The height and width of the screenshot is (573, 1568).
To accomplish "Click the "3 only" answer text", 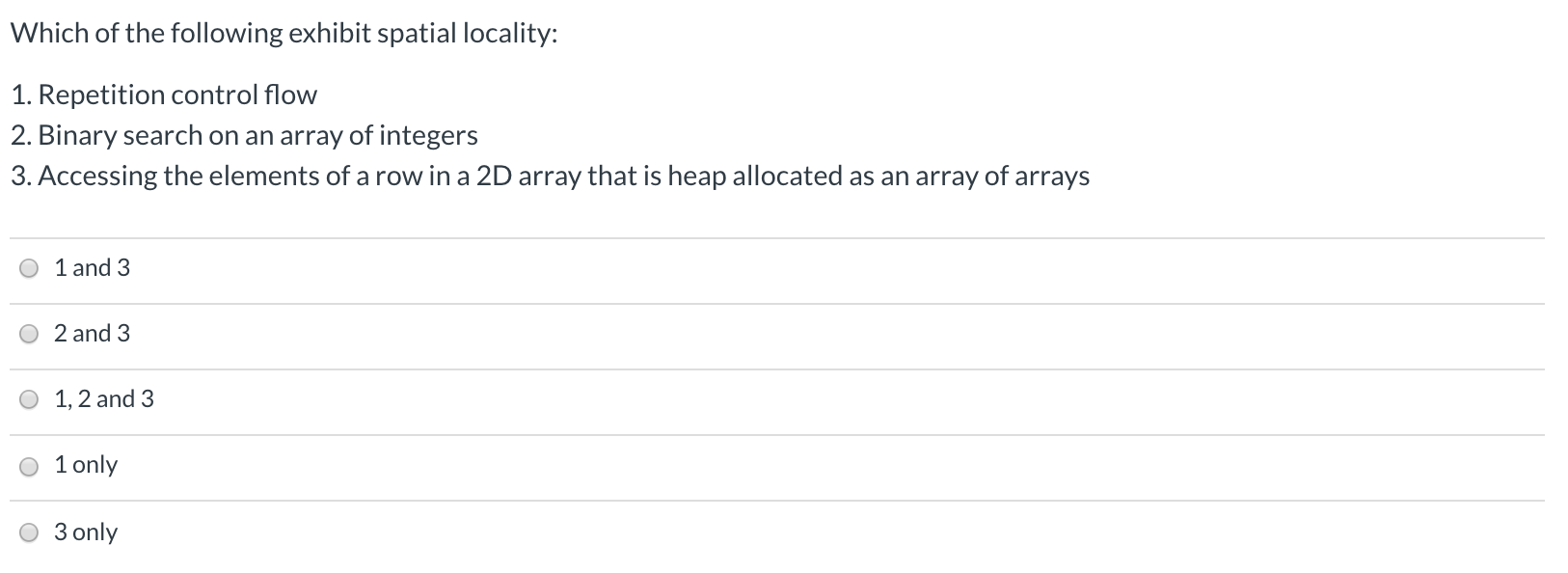I will click(86, 531).
